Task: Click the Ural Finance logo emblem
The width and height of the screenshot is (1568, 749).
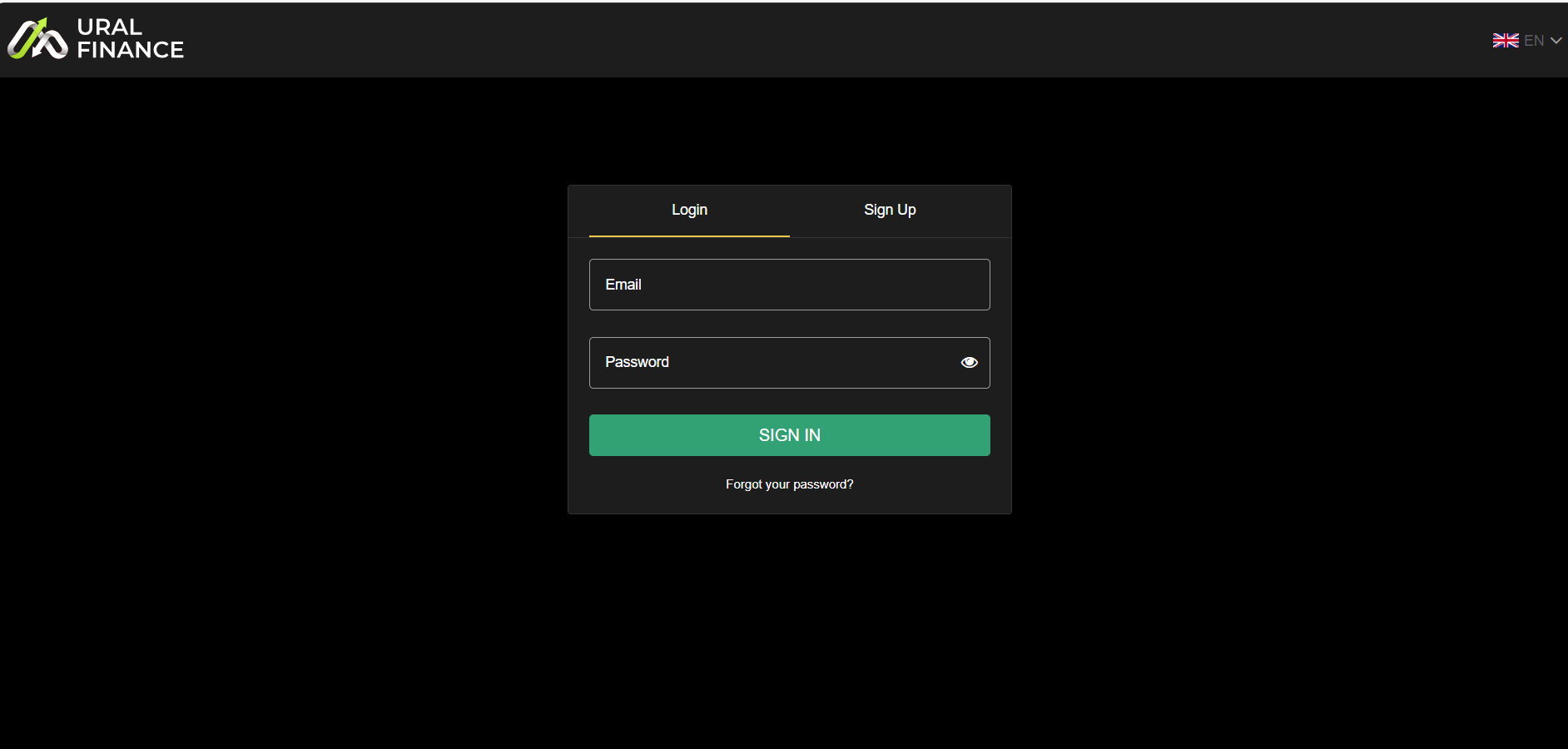Action: (37, 39)
